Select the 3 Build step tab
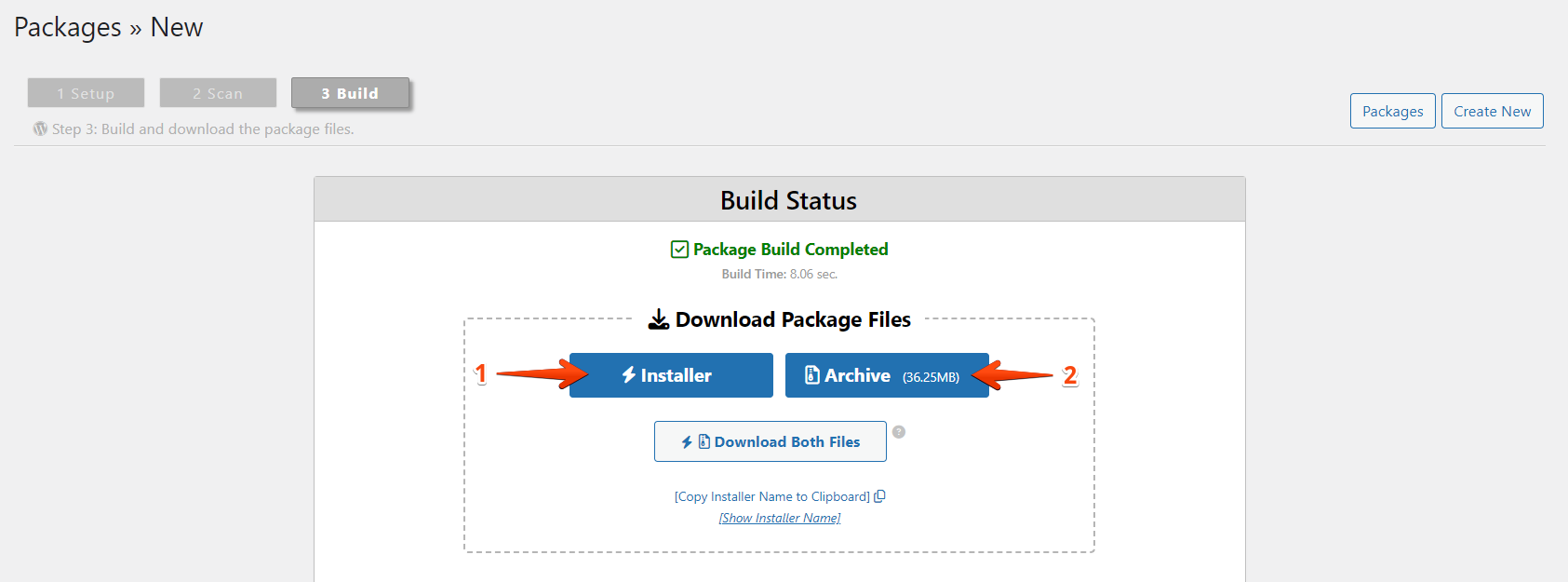Image resolution: width=1568 pixels, height=582 pixels. click(350, 93)
